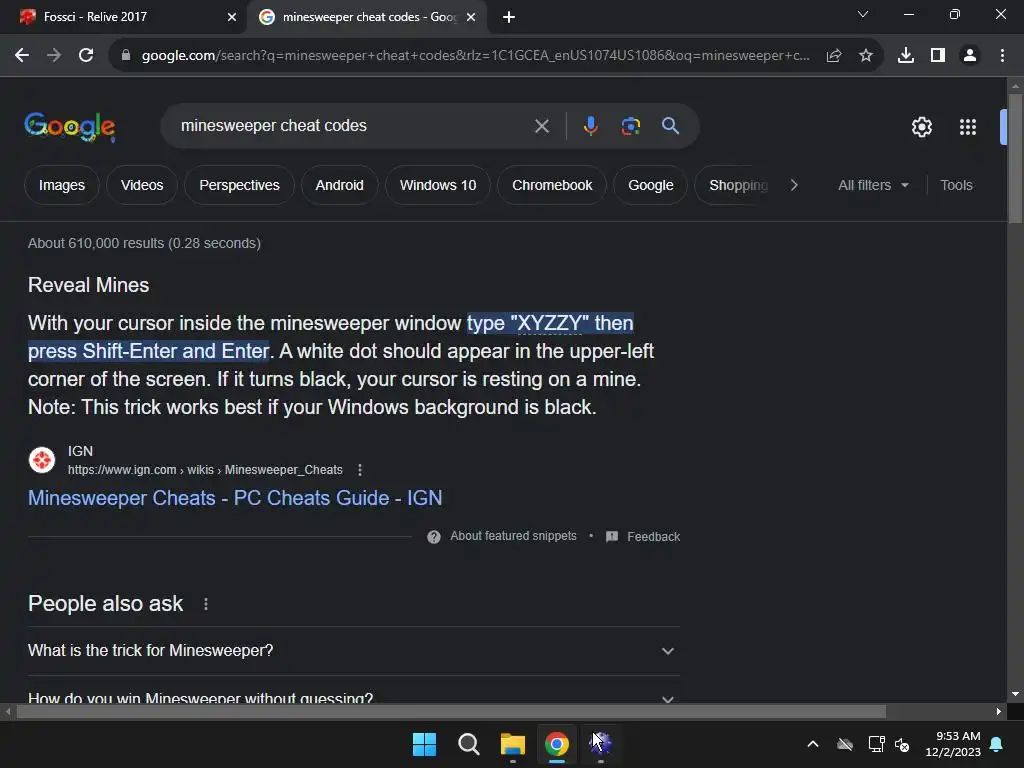Toggle Chrome side panel
Viewport: 1024px width, 768px height.
point(938,56)
